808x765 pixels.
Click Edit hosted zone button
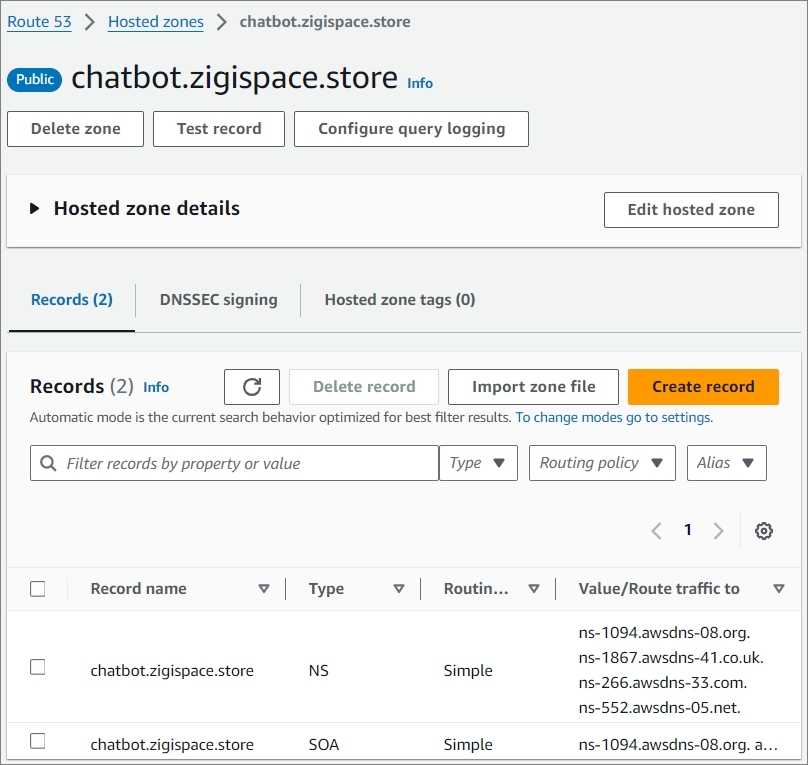691,210
